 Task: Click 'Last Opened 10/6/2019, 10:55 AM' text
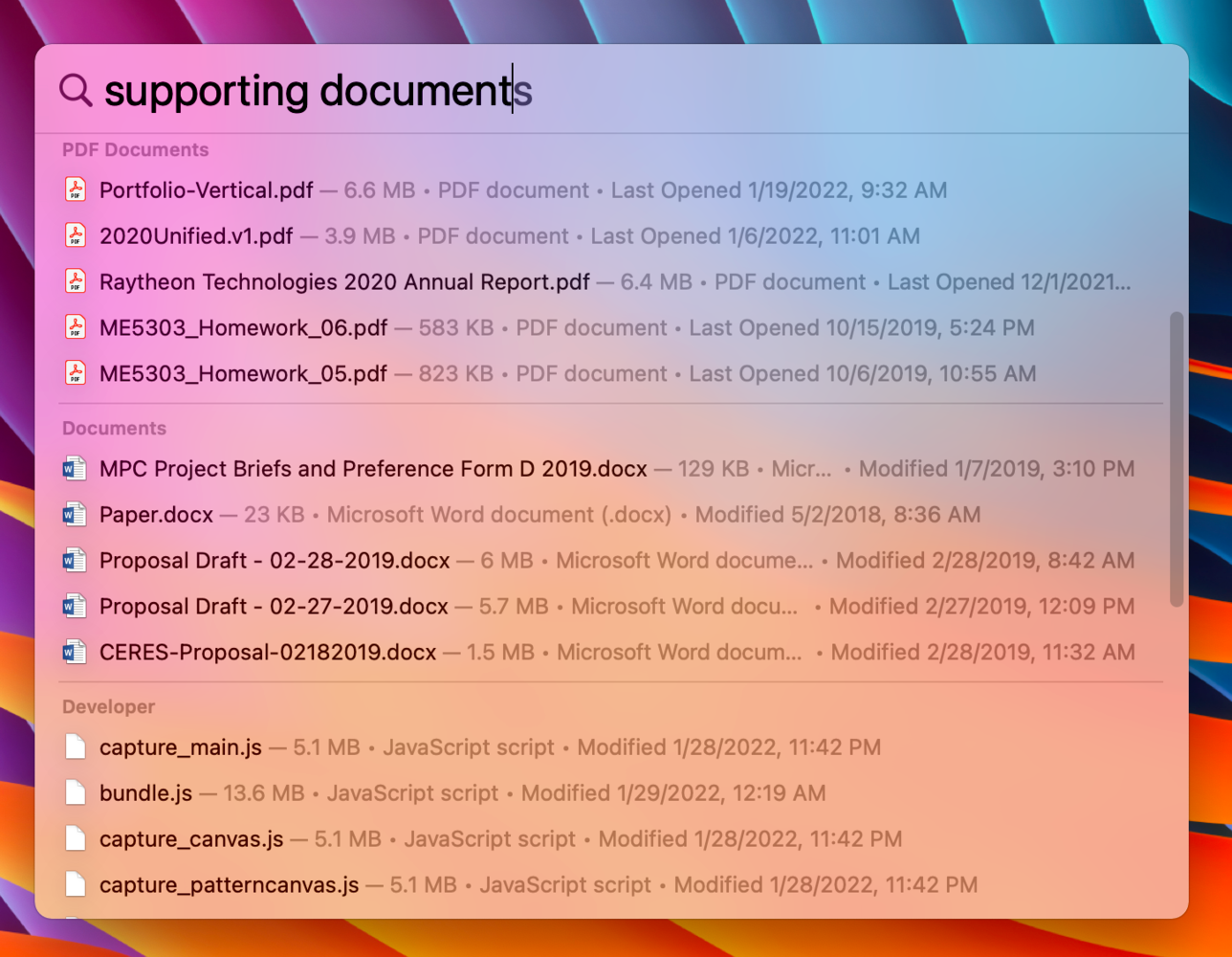[x=862, y=373]
